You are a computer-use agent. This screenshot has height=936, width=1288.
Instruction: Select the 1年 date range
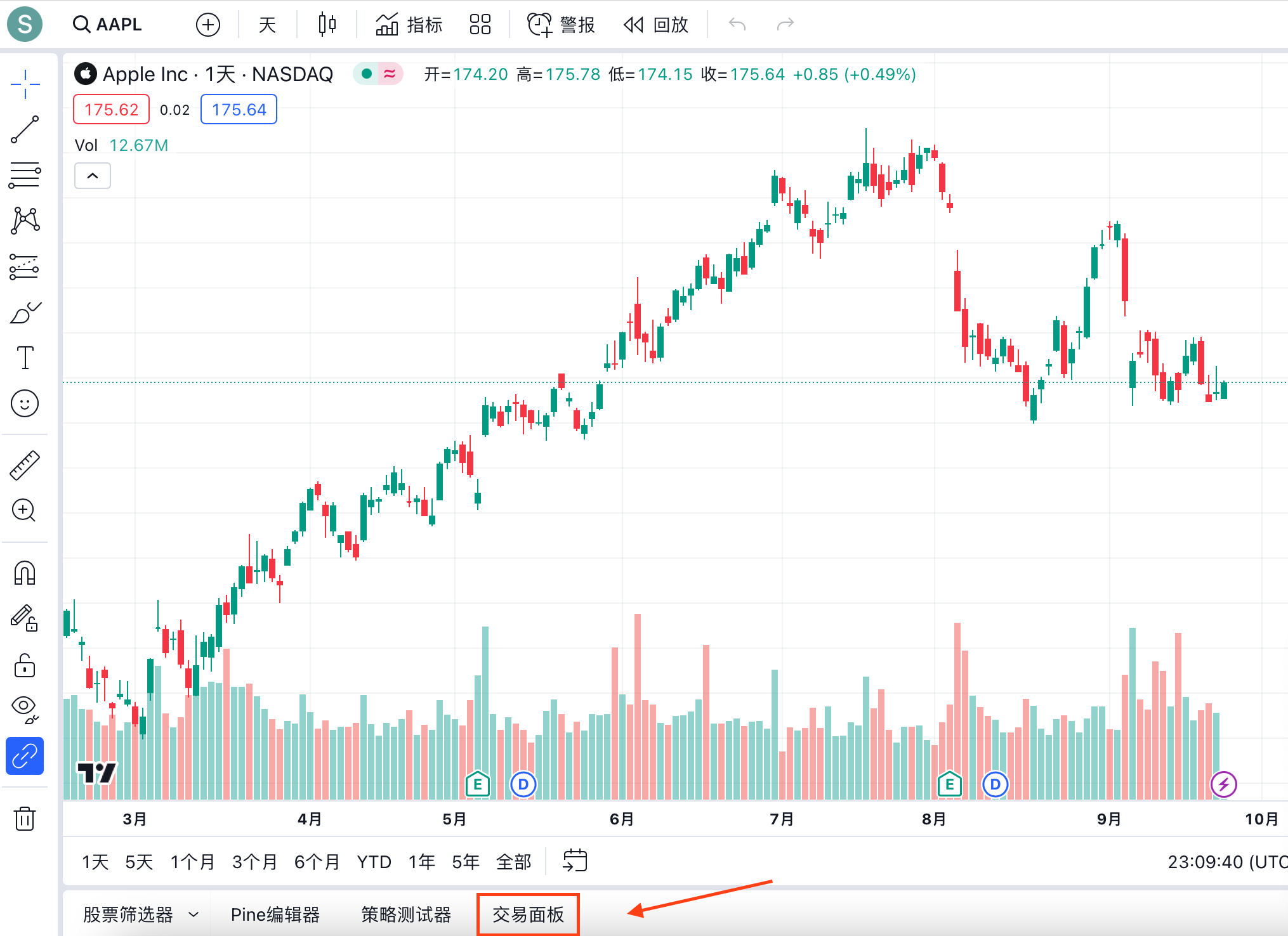421,862
